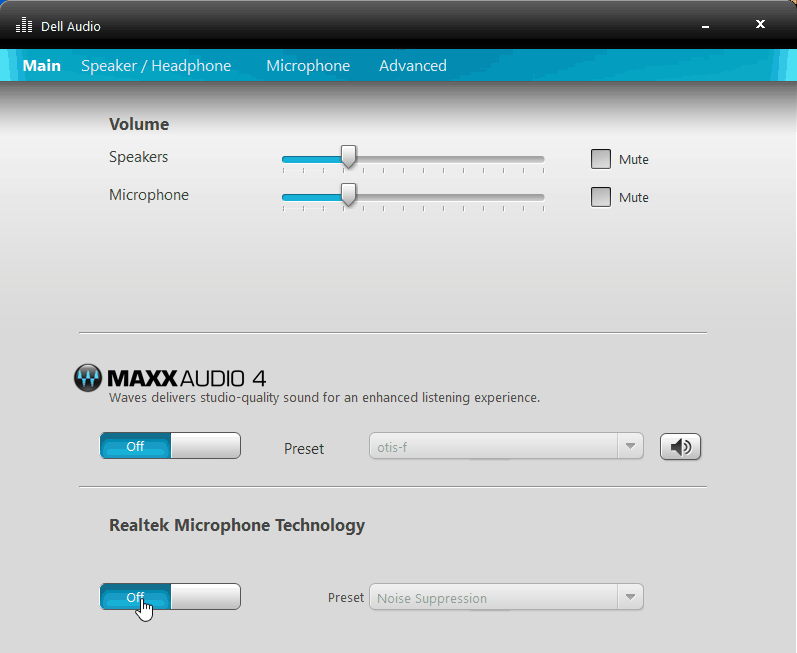
Task: Open the otis-f preset dropdown
Action: click(506, 446)
